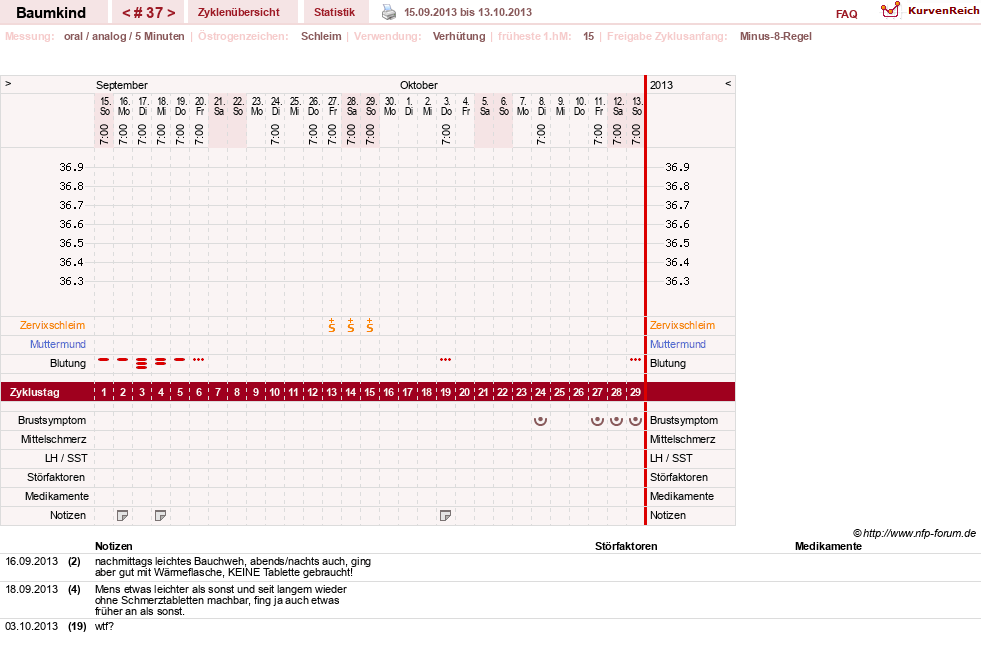
Task: Click the Verhütung usage value
Action: tap(459, 36)
